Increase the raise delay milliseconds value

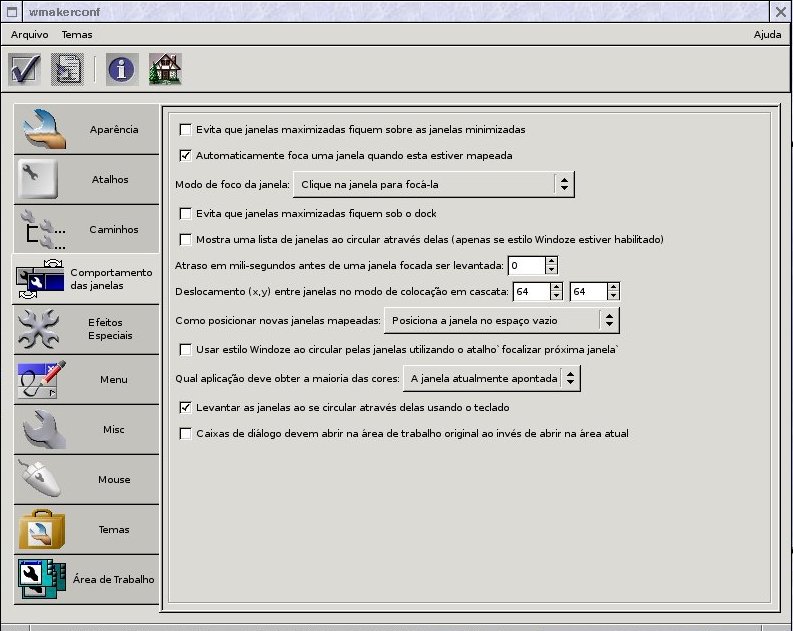(x=551, y=261)
